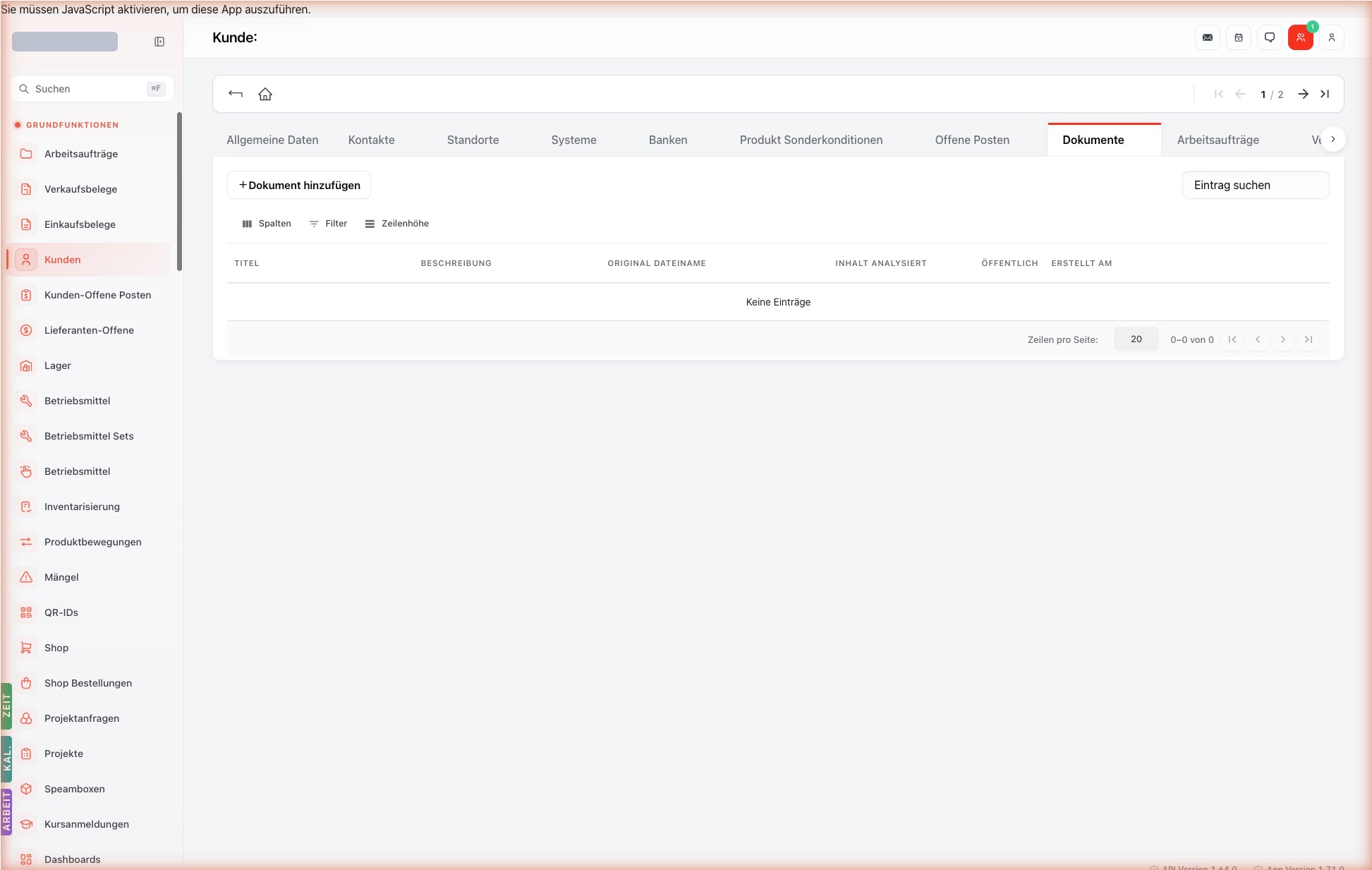Open rows per page dropdown showing 20
The height and width of the screenshot is (870, 1372).
pos(1136,339)
